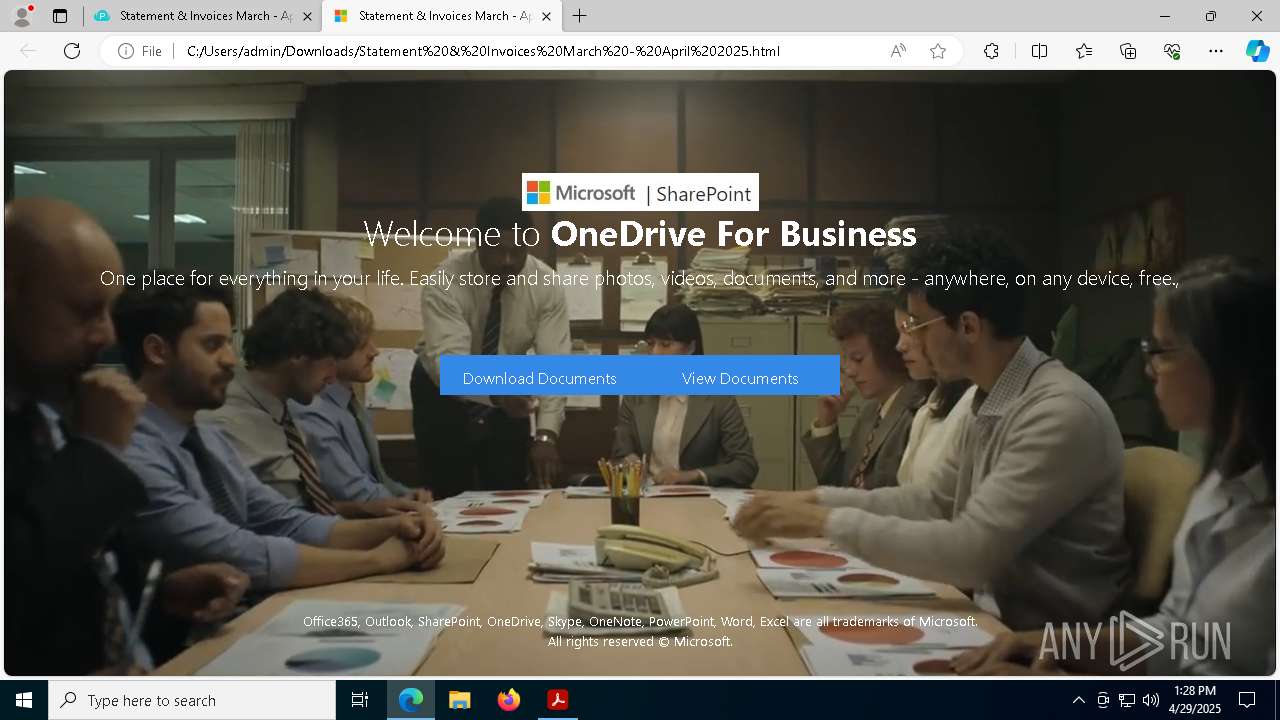Open Microsoft Edge from the taskbar

click(x=411, y=700)
